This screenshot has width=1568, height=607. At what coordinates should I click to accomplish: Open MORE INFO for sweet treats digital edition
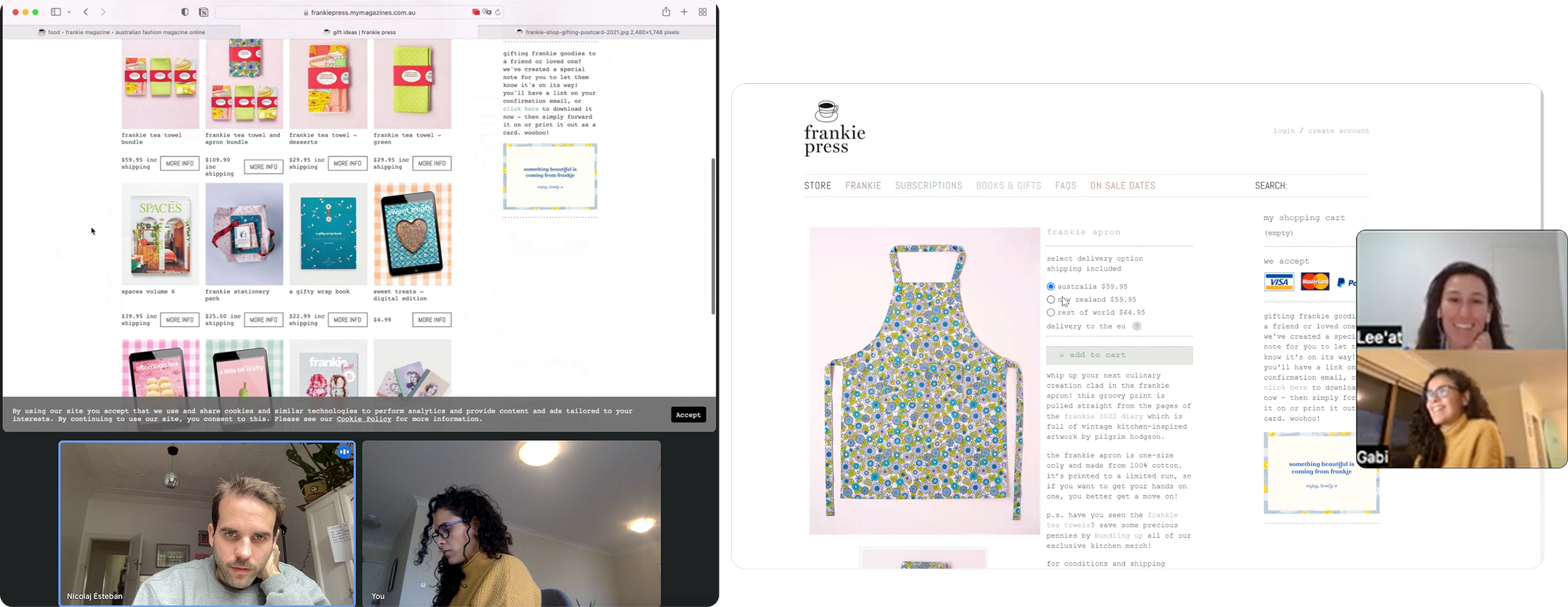[x=432, y=320]
